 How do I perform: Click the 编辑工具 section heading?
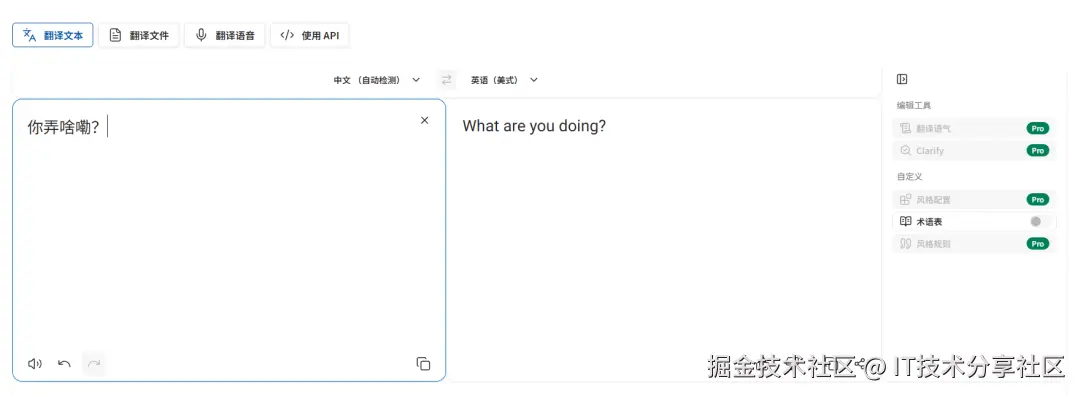coord(913,105)
